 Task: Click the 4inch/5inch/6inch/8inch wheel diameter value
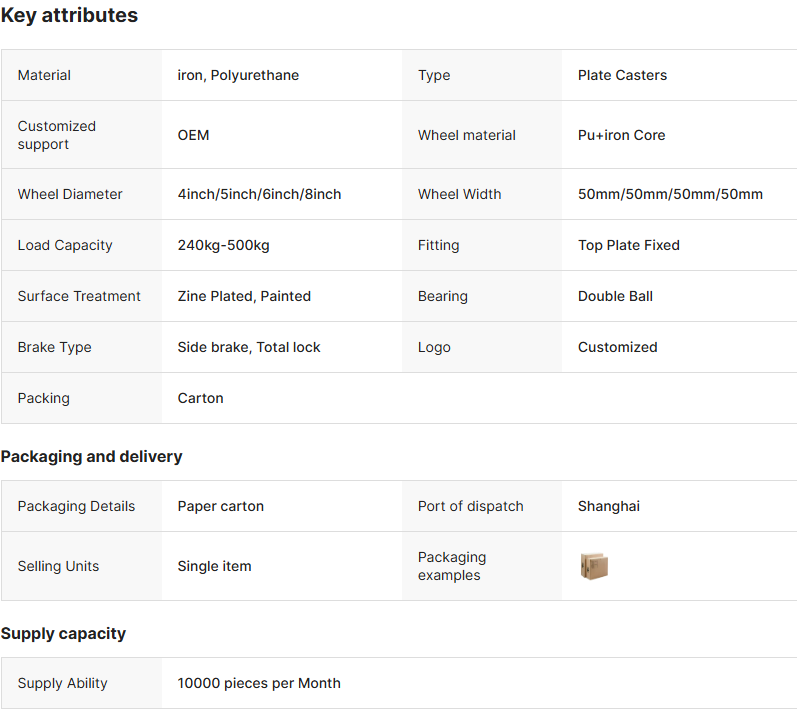(x=259, y=195)
